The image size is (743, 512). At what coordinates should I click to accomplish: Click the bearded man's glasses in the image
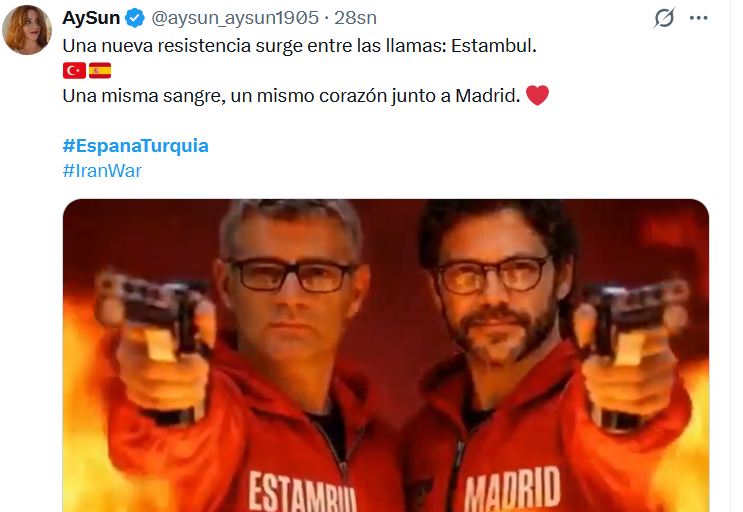coord(493,275)
